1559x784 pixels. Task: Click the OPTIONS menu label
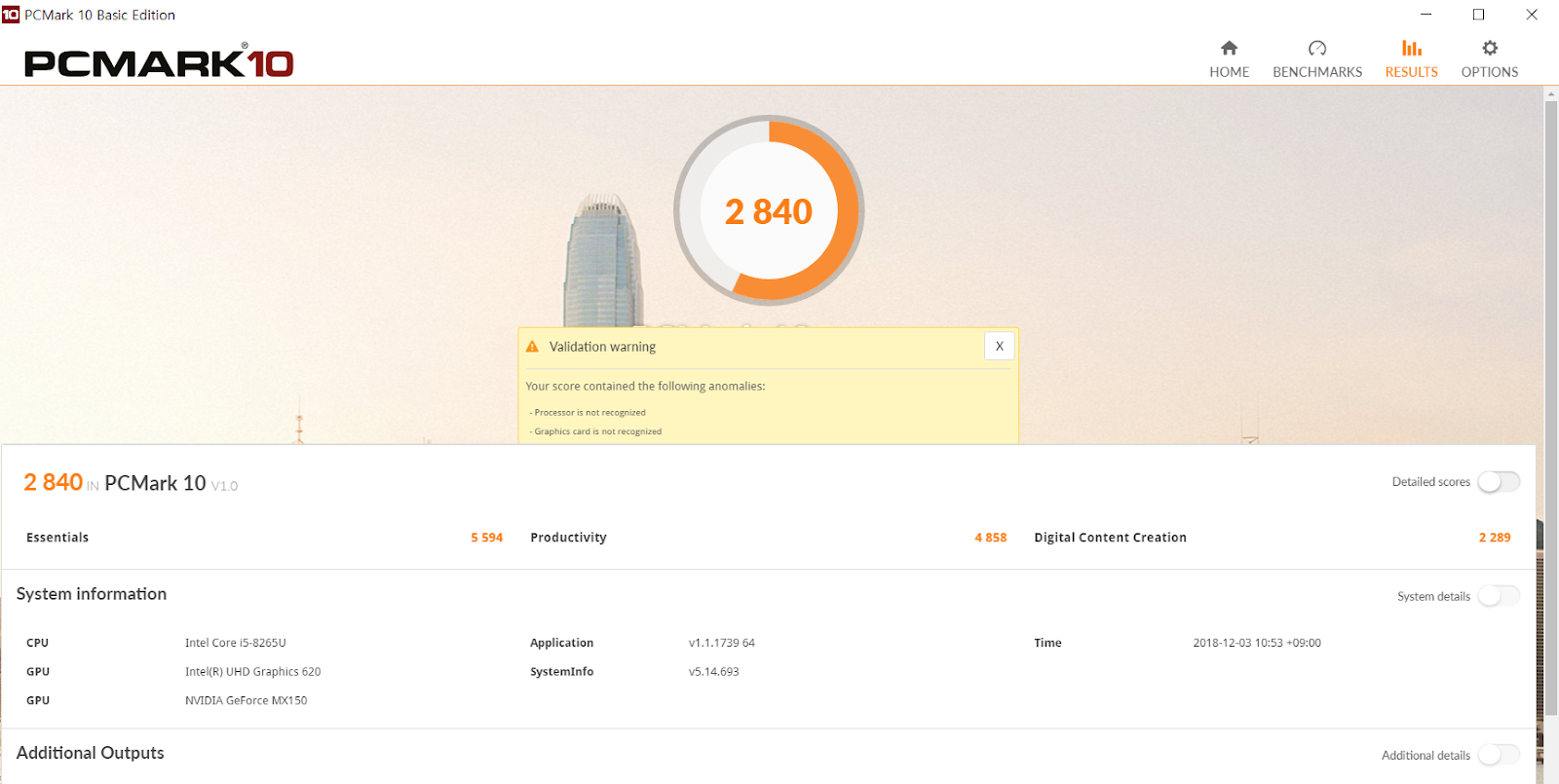1490,72
